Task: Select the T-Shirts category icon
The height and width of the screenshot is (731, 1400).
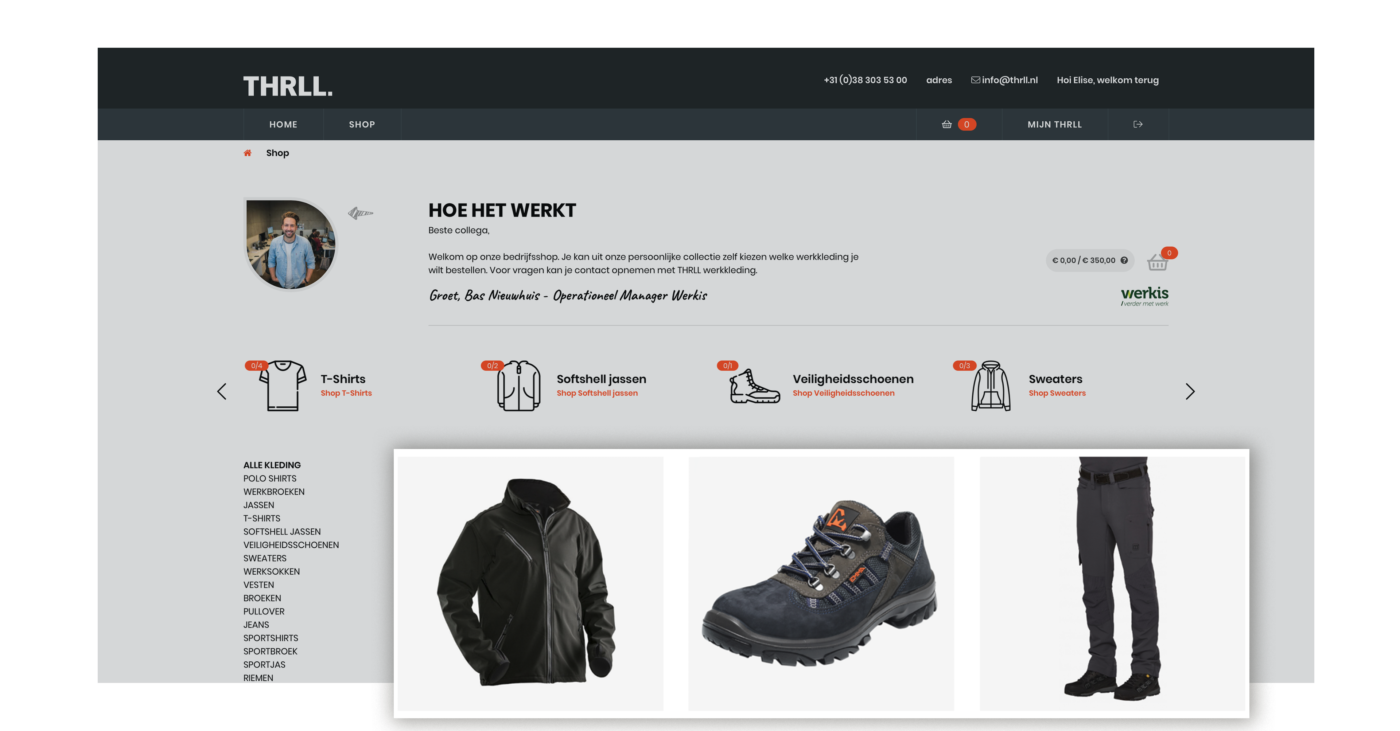Action: pyautogui.click(x=283, y=386)
